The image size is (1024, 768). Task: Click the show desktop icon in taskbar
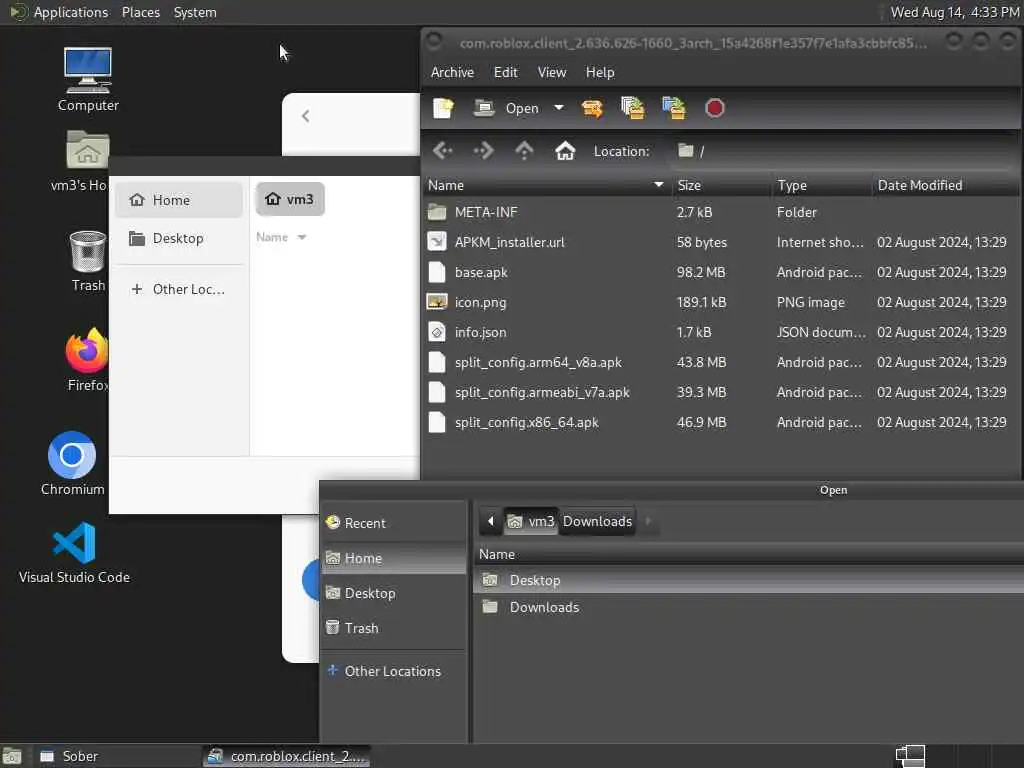(x=12, y=756)
